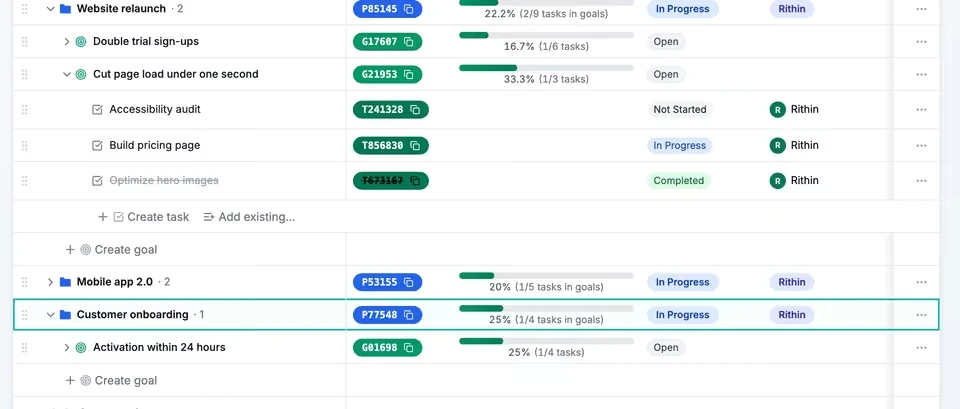This screenshot has width=960, height=409.
Task: Change the Not Started status of Accessibility audit
Action: (680, 110)
